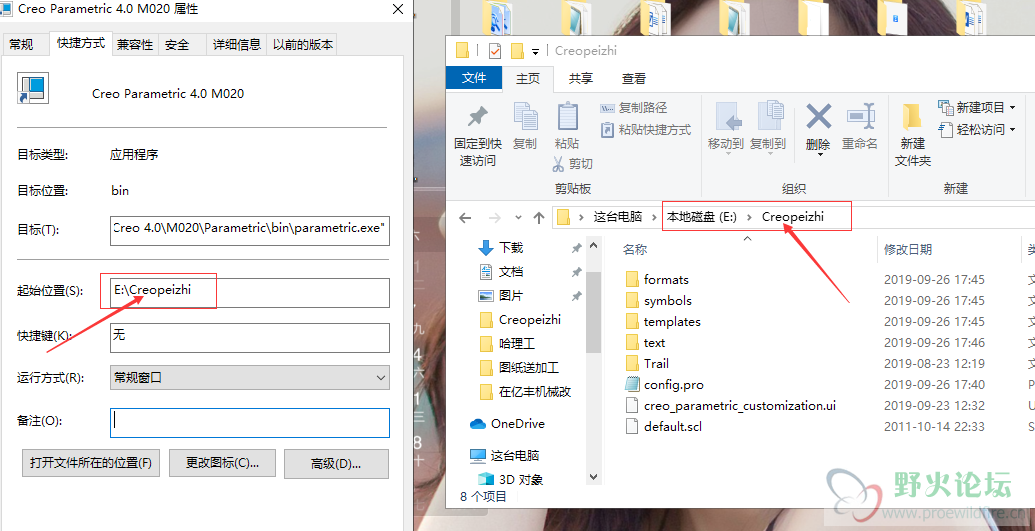Click chevron after 这台电脑 in address bar

tap(655, 217)
